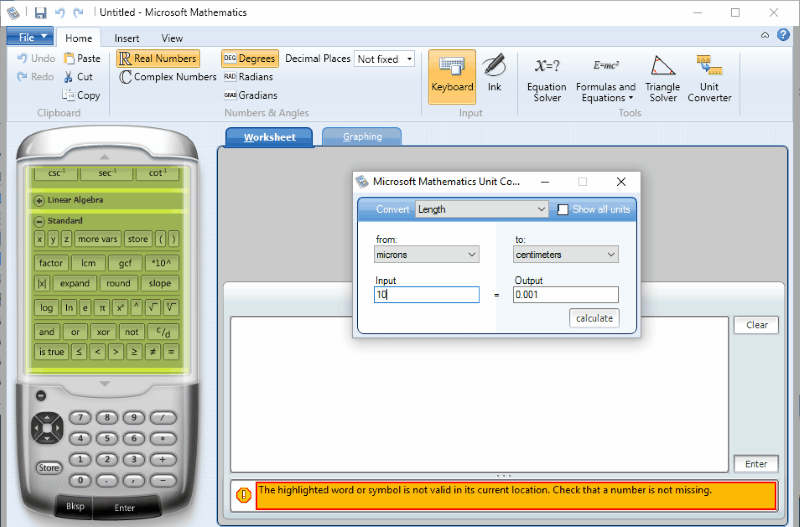Click the factor key
Screen dimensions: 800x527
[x=51, y=263]
